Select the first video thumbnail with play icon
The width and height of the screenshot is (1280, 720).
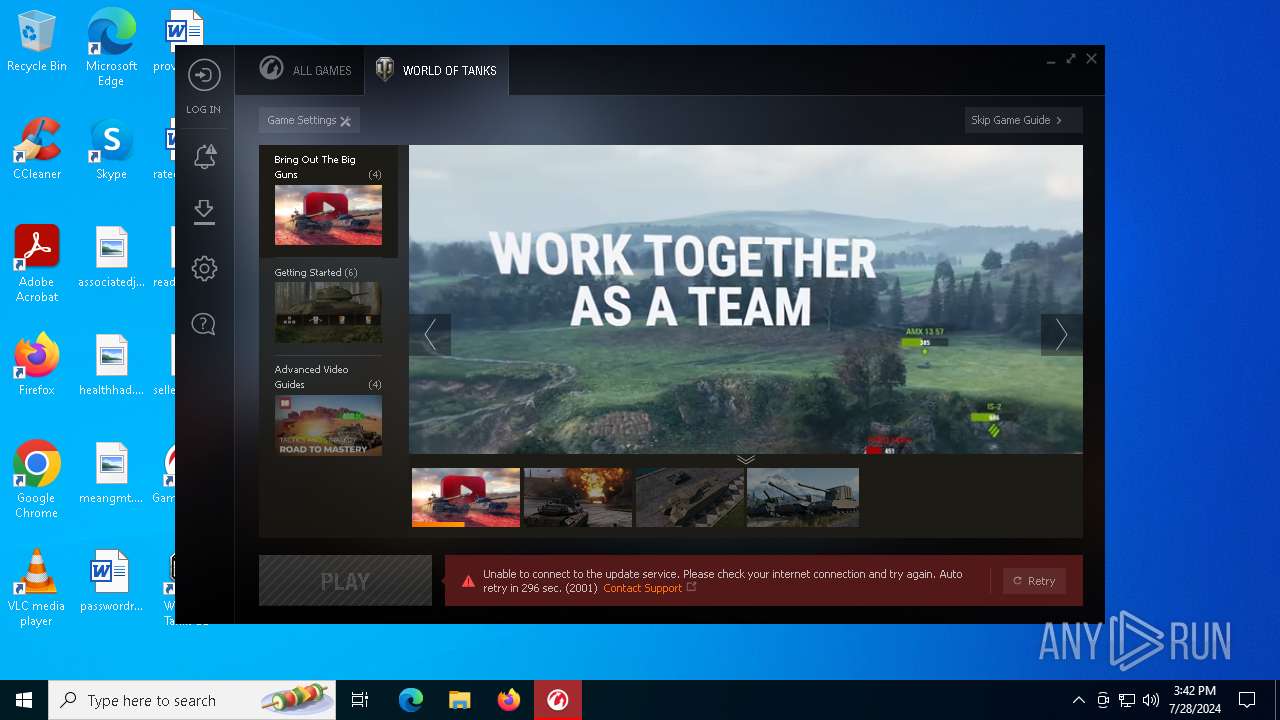pos(466,497)
